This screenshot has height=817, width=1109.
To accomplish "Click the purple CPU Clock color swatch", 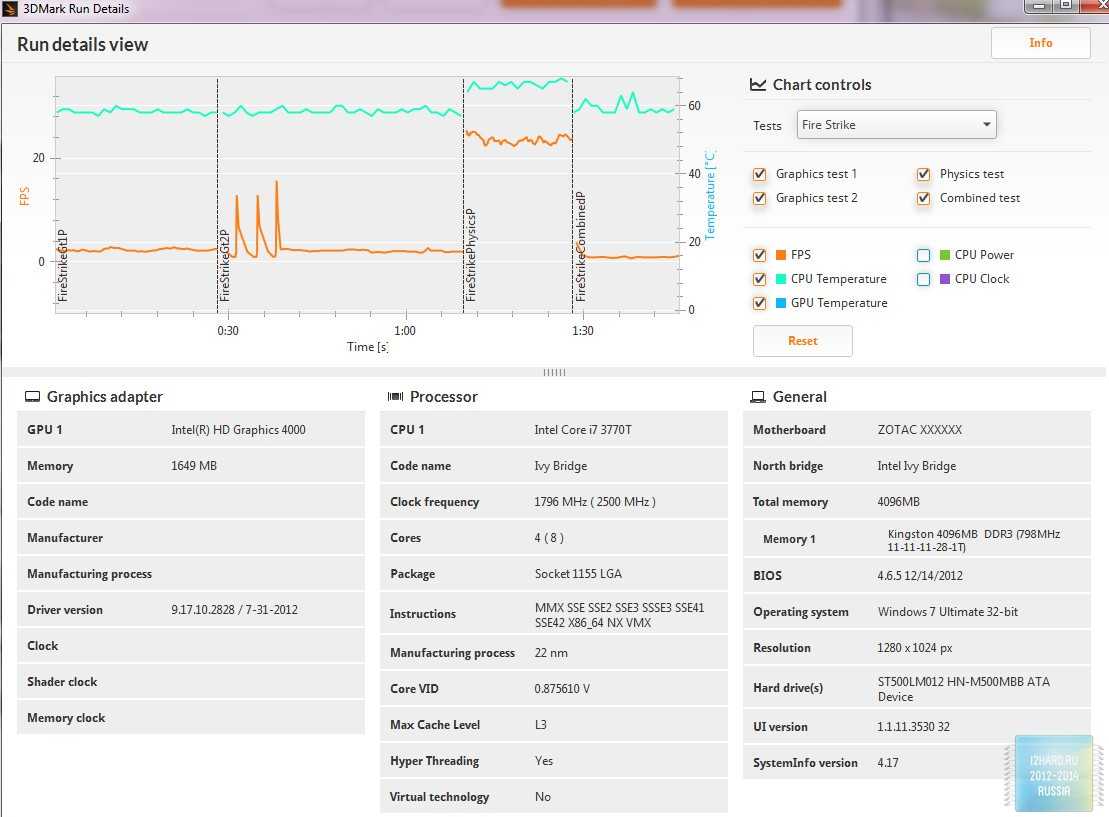I will click(x=945, y=279).
